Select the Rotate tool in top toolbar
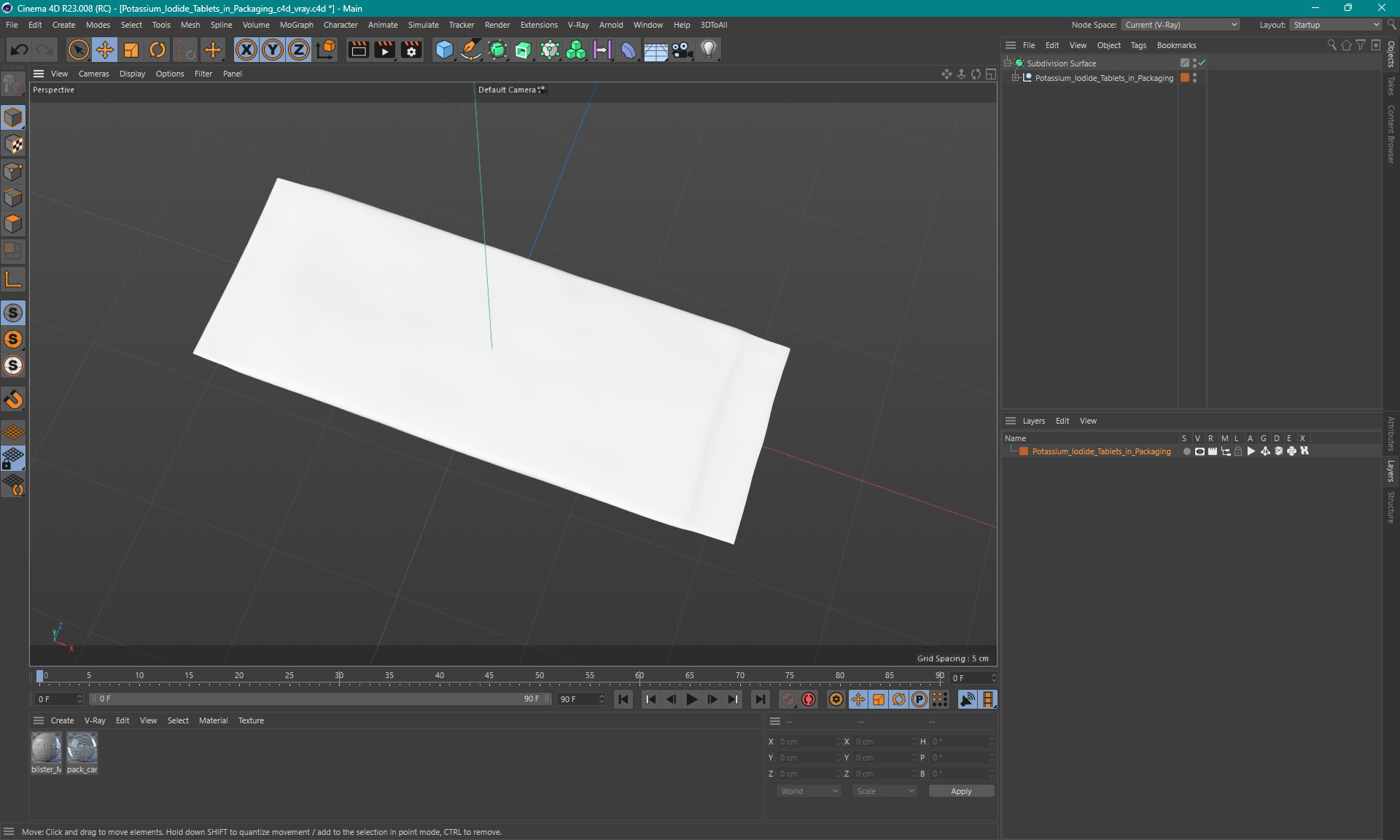 [x=157, y=50]
